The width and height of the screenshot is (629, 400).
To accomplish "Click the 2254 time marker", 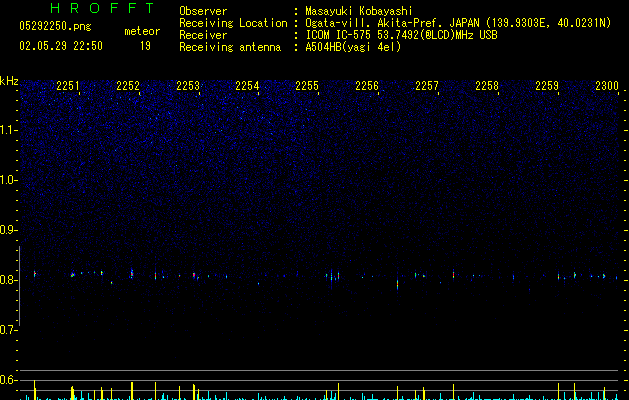I will (247, 86).
